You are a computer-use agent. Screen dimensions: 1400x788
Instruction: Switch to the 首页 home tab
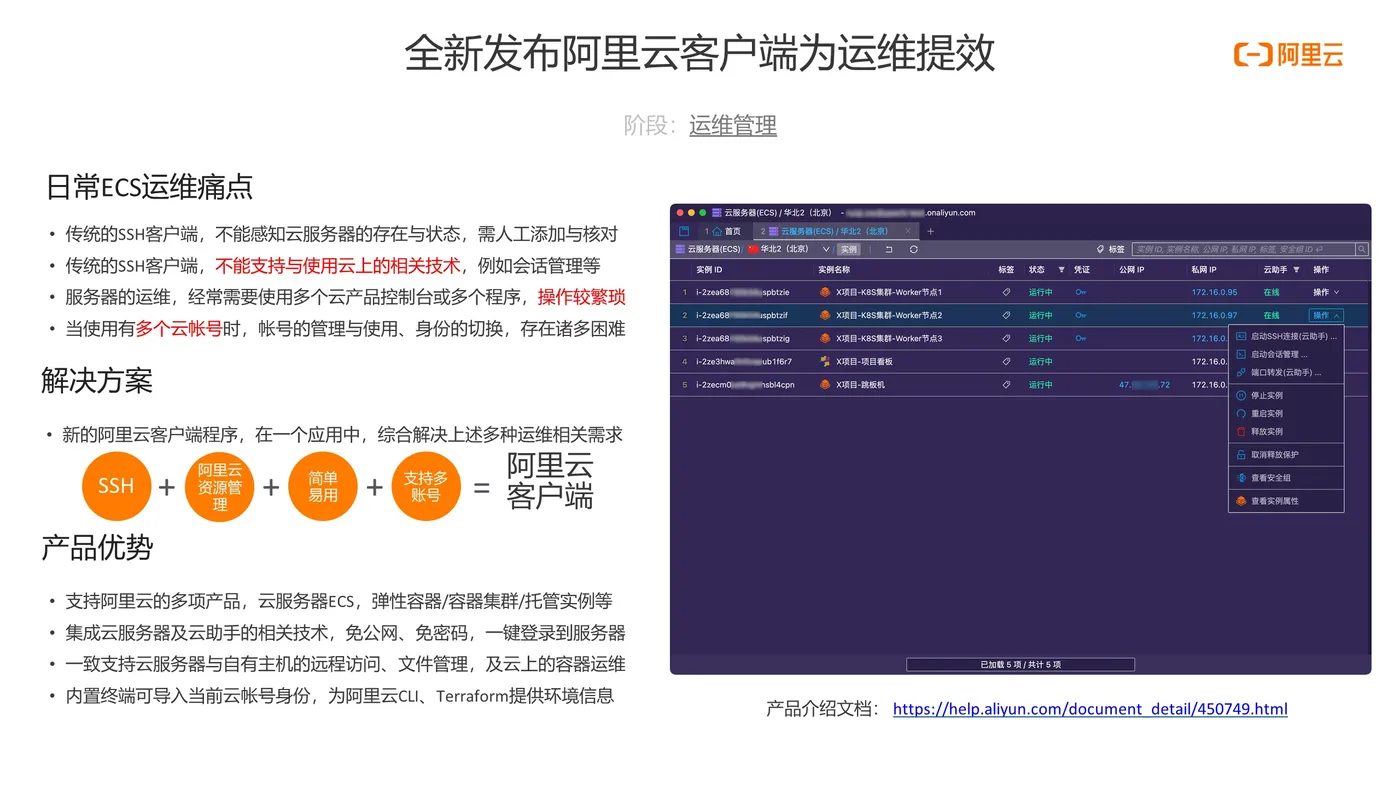(x=723, y=231)
